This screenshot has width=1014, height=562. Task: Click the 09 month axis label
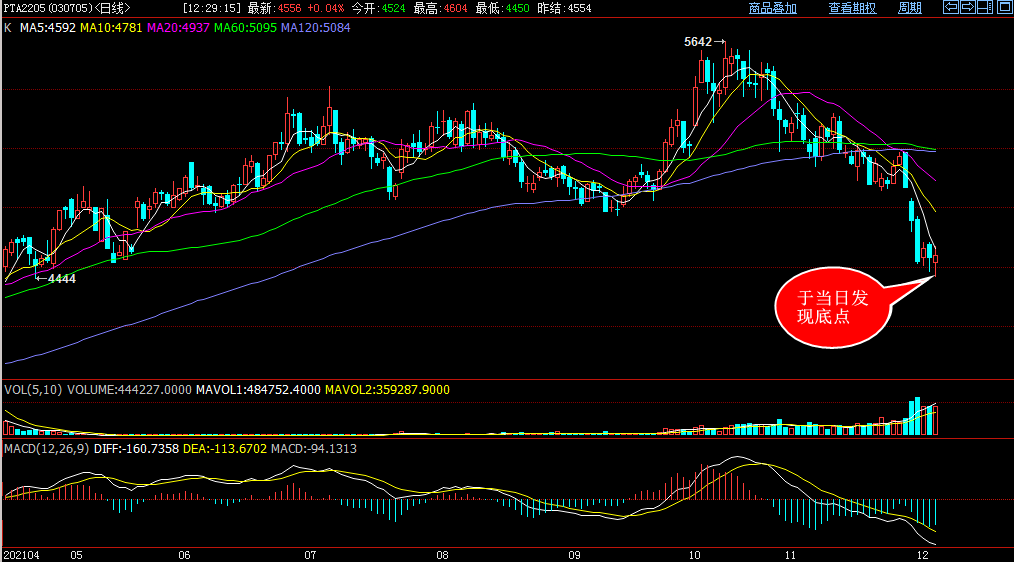pyautogui.click(x=574, y=556)
